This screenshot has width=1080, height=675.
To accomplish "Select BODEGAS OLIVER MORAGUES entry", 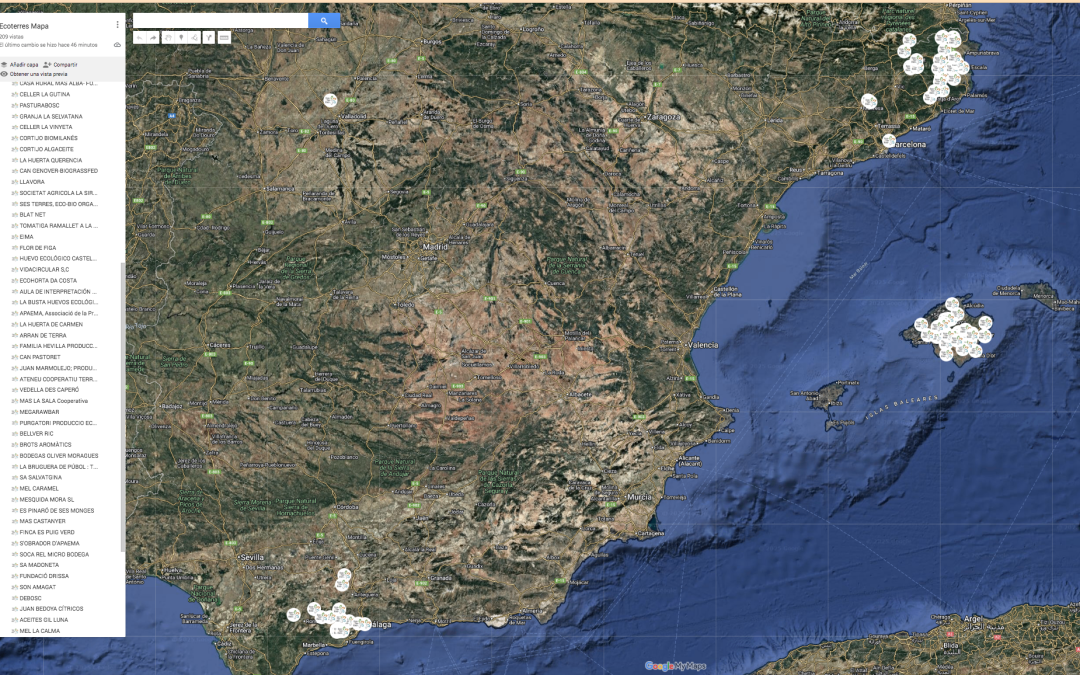I will click(59, 456).
